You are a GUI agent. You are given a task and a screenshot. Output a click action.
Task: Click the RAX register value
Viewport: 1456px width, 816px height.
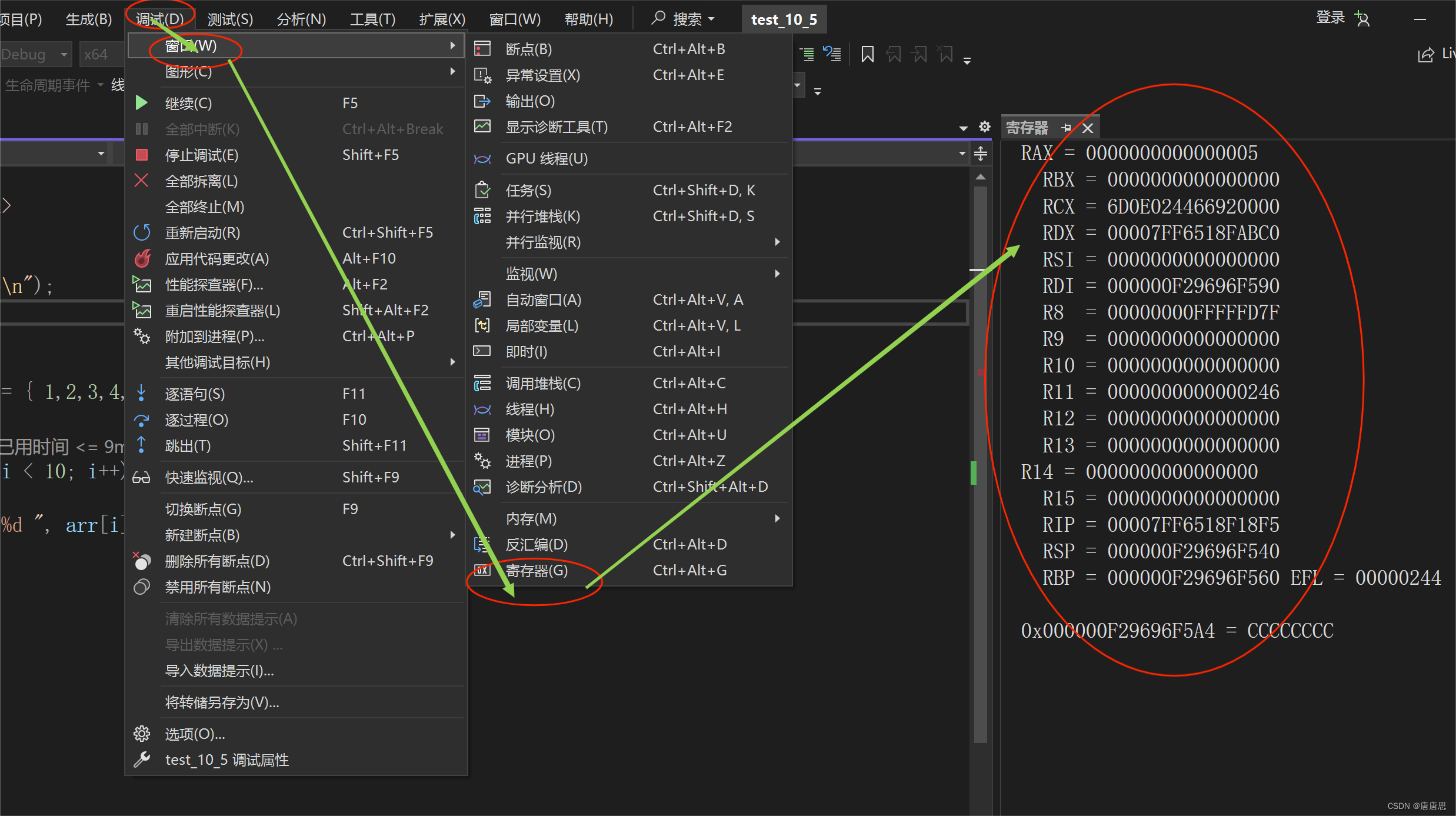pos(1171,153)
